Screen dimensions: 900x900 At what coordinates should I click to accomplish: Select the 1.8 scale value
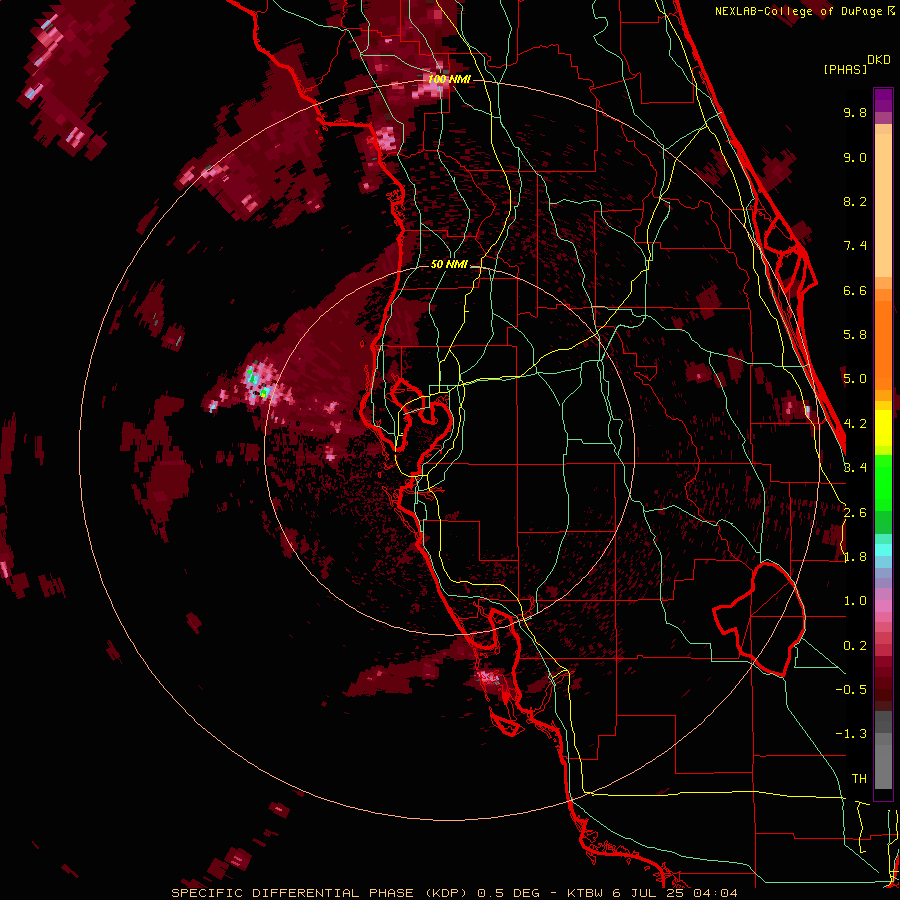click(x=855, y=557)
